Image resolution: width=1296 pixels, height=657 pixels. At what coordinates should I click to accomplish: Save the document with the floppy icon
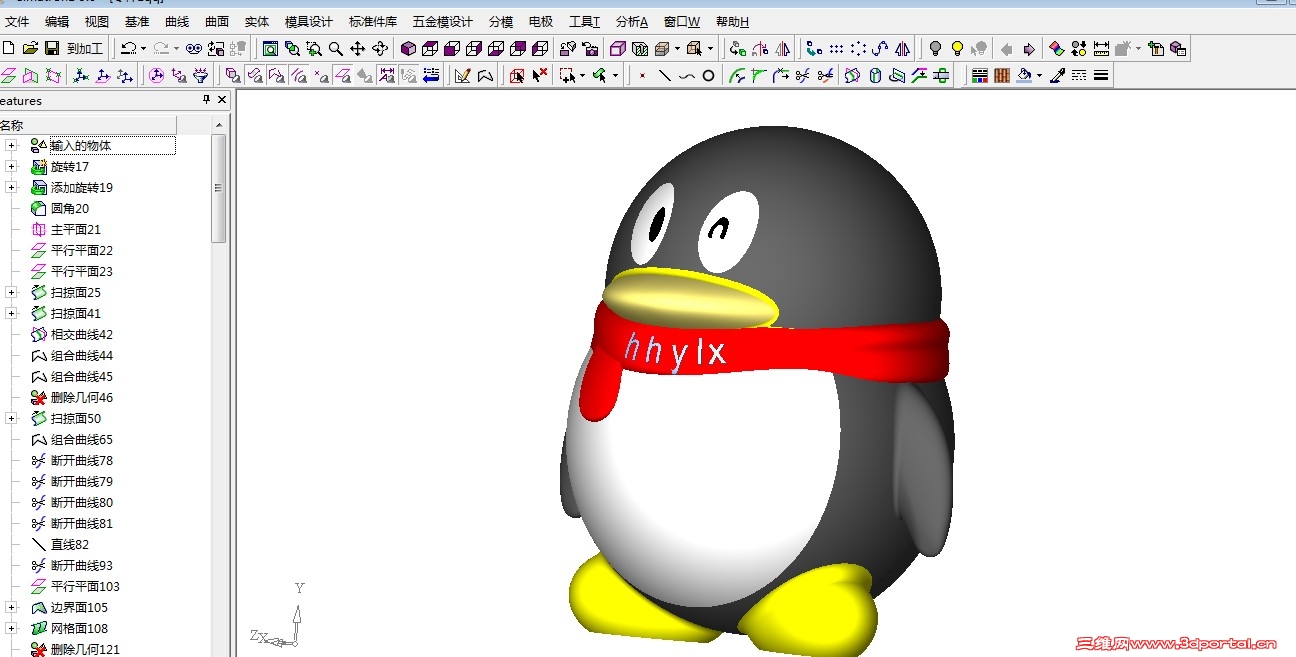point(50,48)
